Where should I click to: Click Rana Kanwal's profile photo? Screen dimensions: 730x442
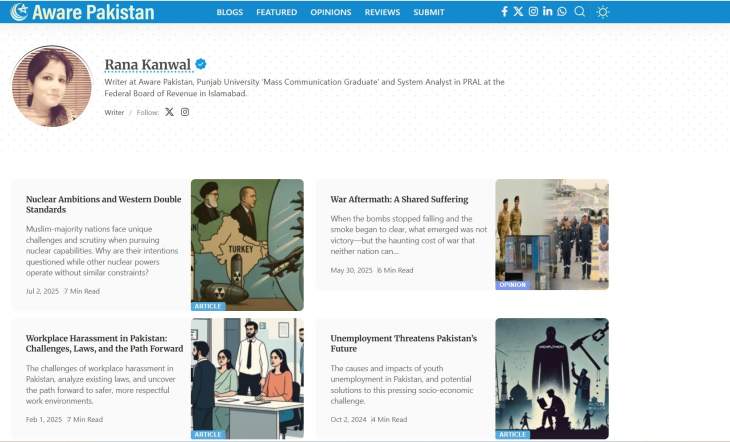[x=52, y=86]
